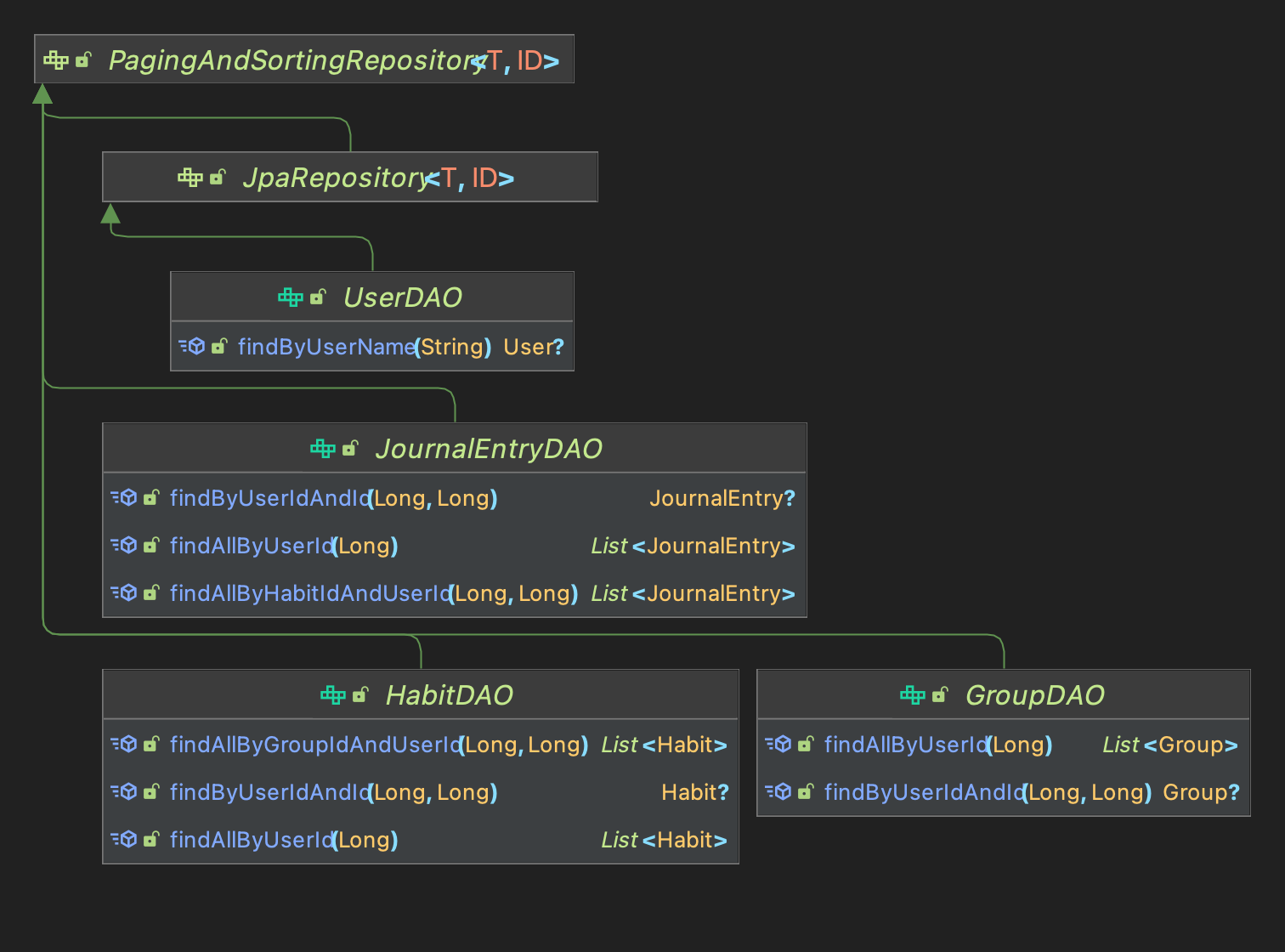Click the Habit? return type
This screenshot has width=1285, height=952.
point(695,792)
